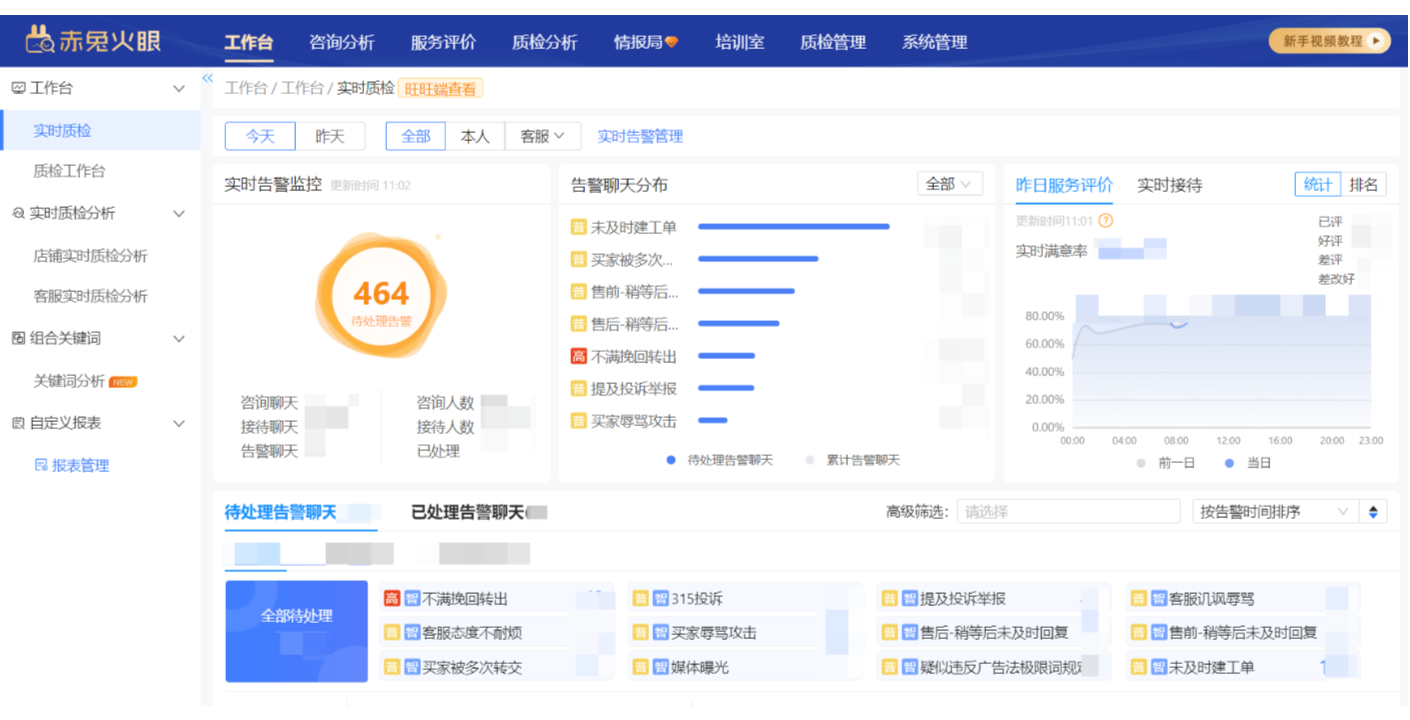Click the 未及时建工单 blue bar
The height and width of the screenshot is (720, 1410).
coord(793,227)
